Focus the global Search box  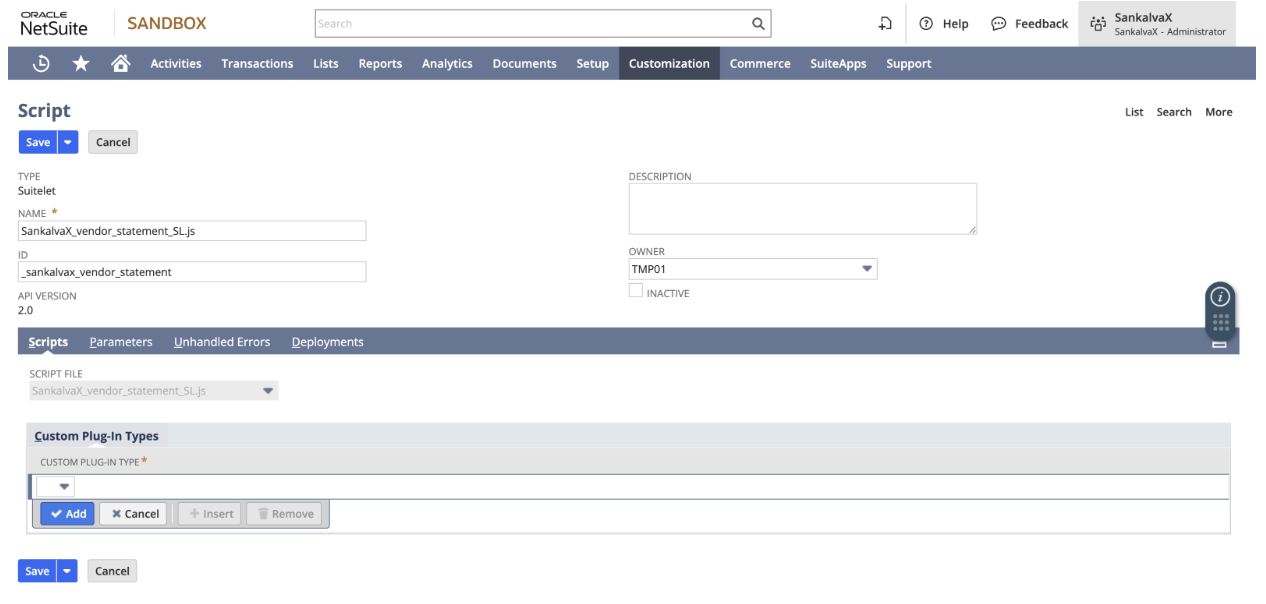(532, 23)
